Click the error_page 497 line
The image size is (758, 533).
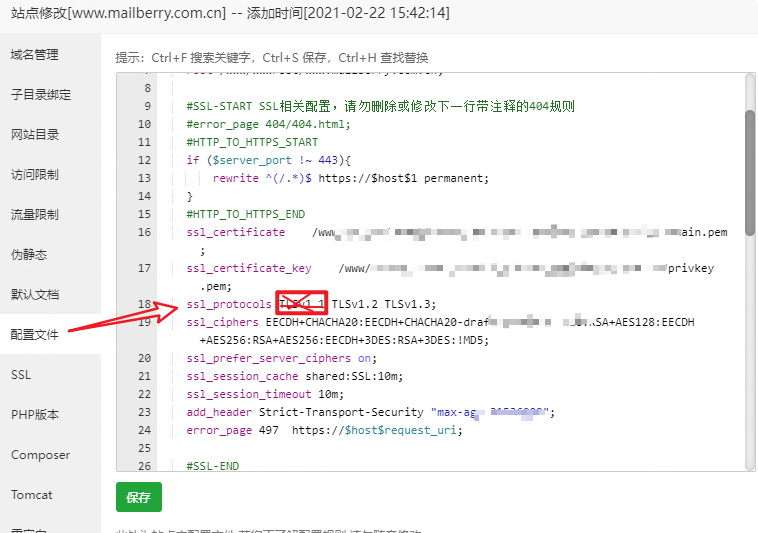(324, 430)
